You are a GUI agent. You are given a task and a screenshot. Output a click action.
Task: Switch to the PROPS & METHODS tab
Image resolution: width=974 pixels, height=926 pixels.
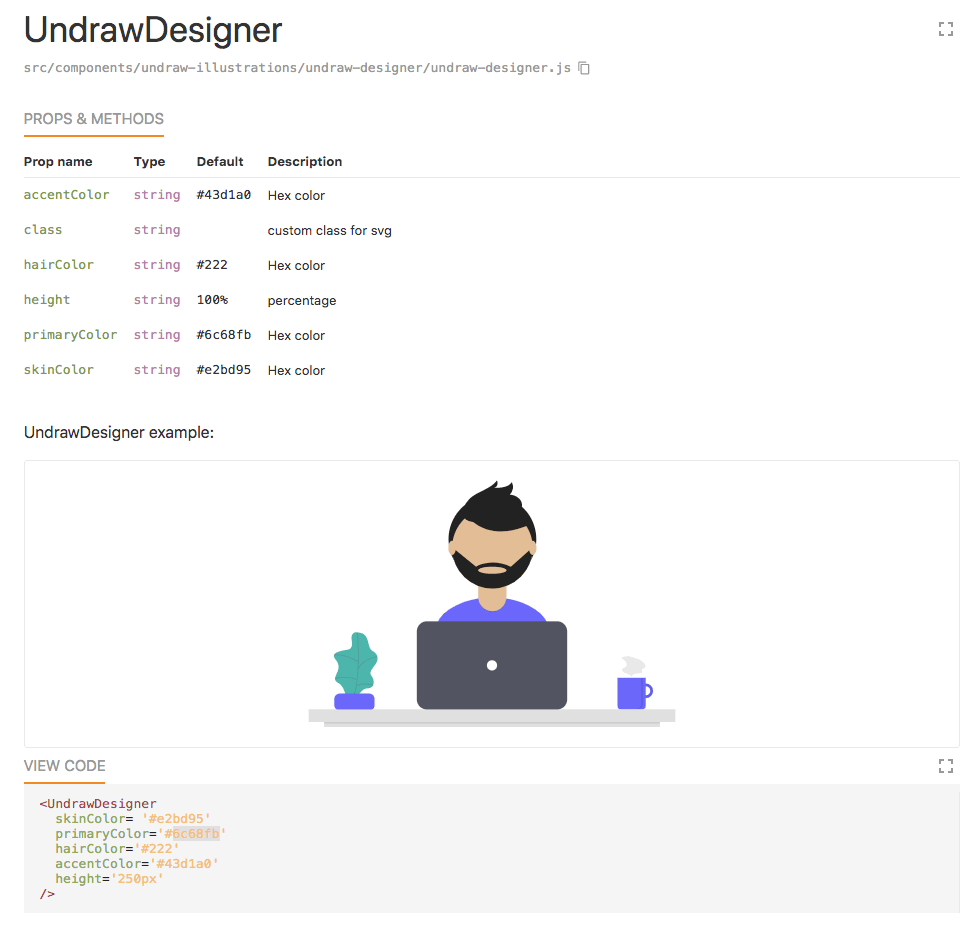[93, 118]
